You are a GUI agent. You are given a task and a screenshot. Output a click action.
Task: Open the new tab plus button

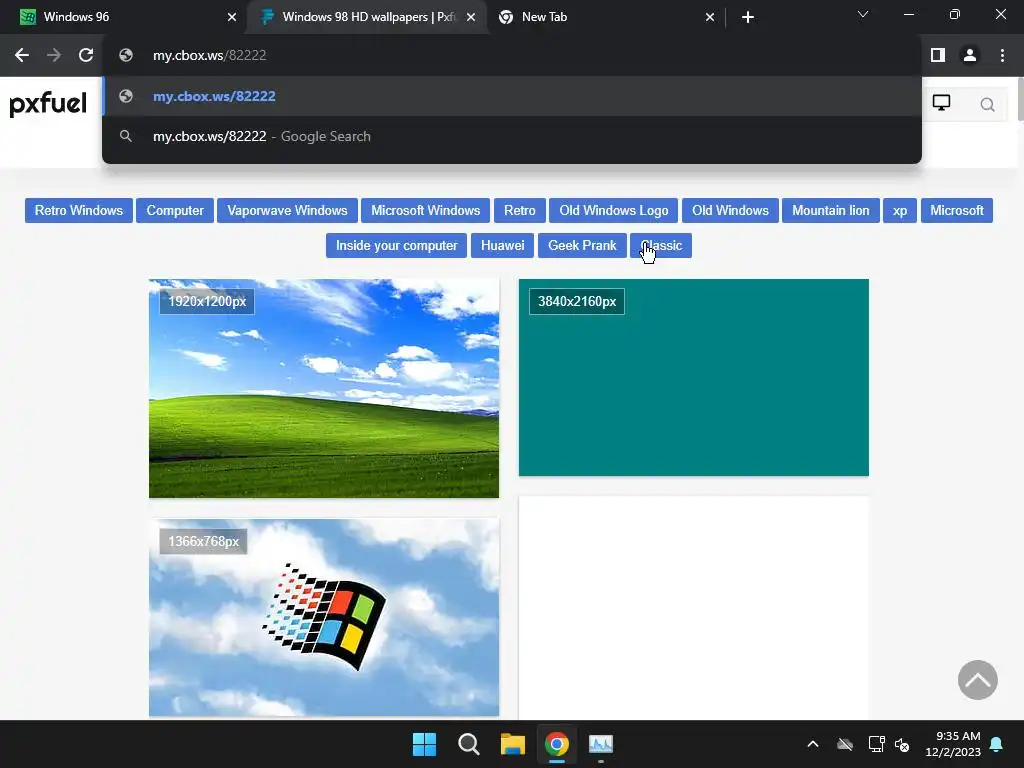(x=748, y=17)
